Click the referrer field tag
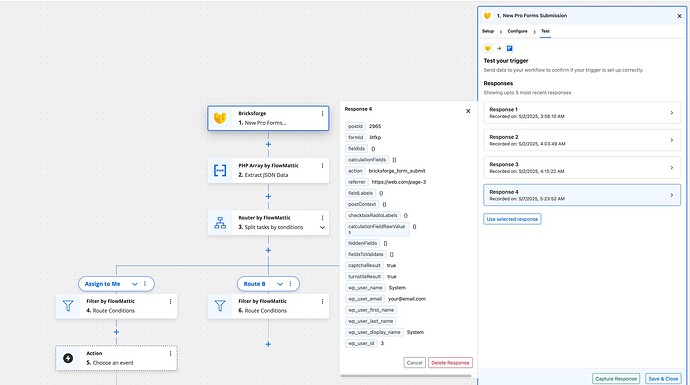The height and width of the screenshot is (385, 690). [x=357, y=182]
